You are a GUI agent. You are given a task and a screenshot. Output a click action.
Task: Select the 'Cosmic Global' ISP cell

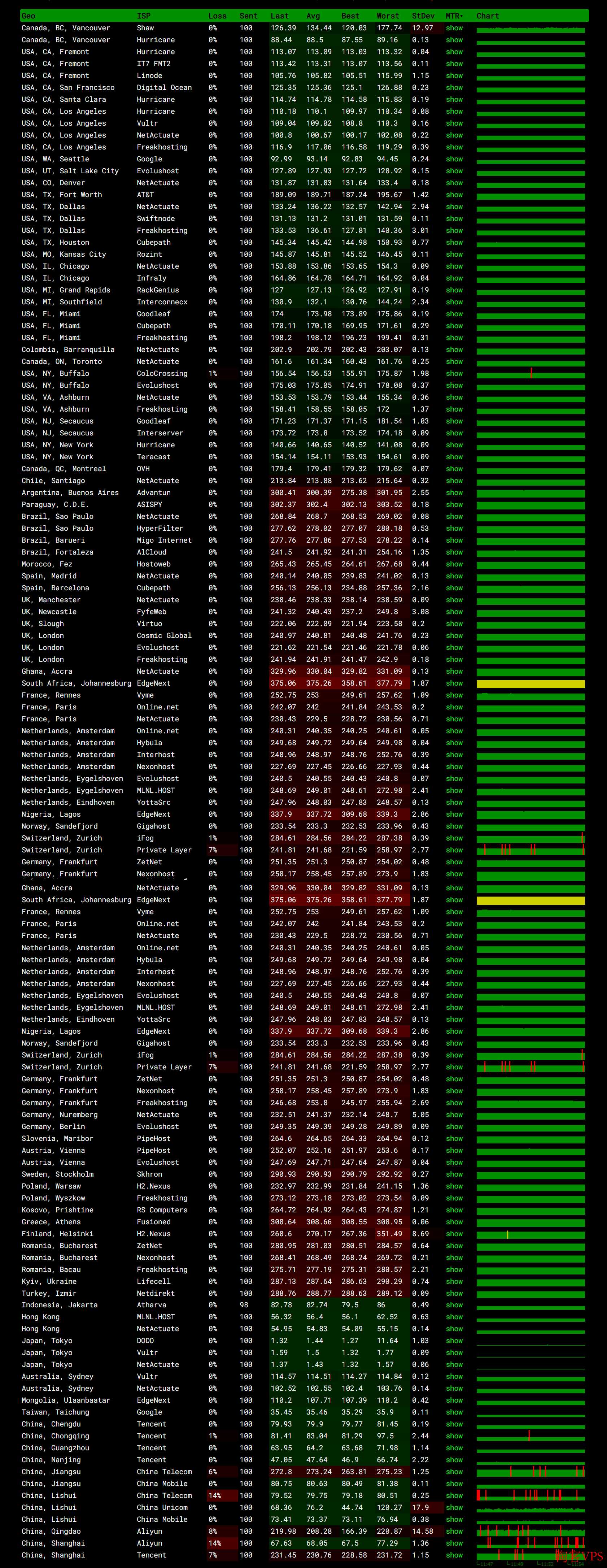tap(164, 635)
